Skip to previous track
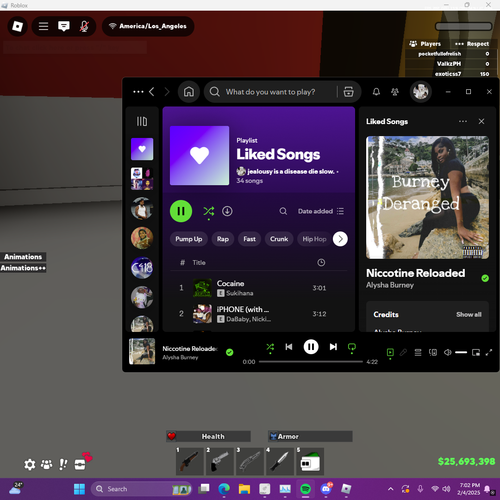The image size is (500, 500). click(x=289, y=347)
